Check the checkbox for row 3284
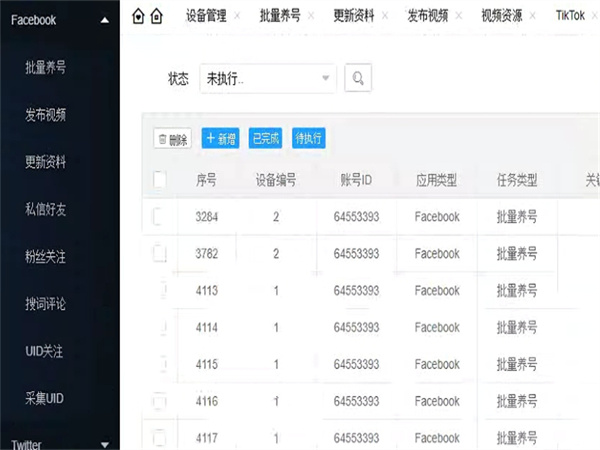This screenshot has height=450, width=600. [159, 217]
